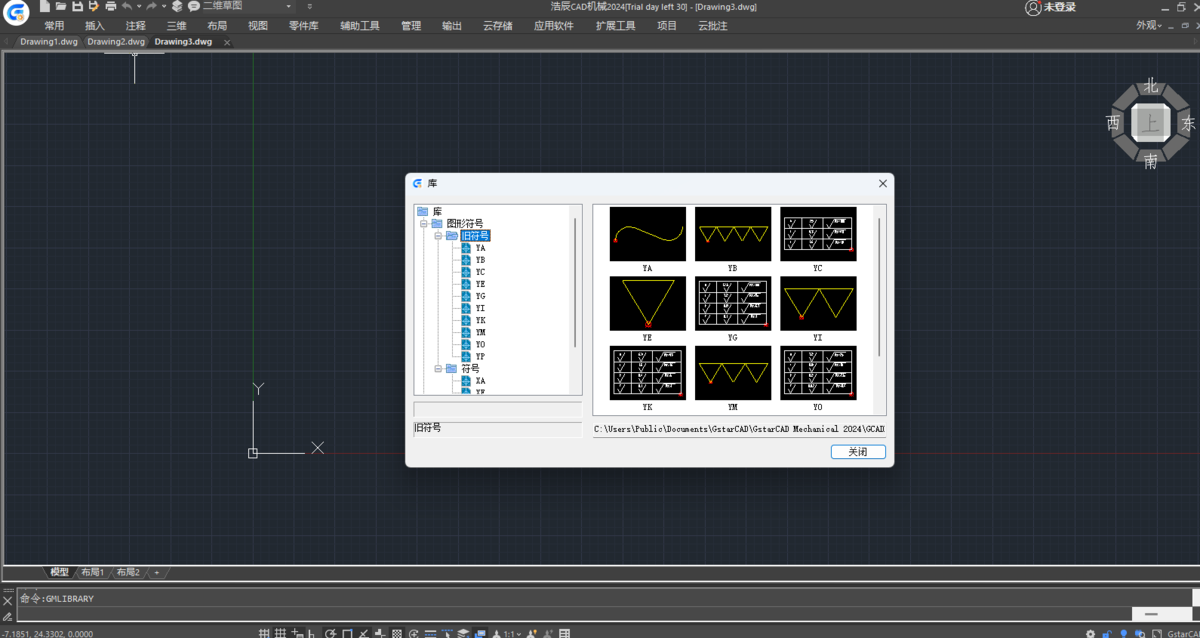Viewport: 1200px width, 638px height.
Task: Collapse the 旧符号 tree node
Action: click(x=438, y=236)
